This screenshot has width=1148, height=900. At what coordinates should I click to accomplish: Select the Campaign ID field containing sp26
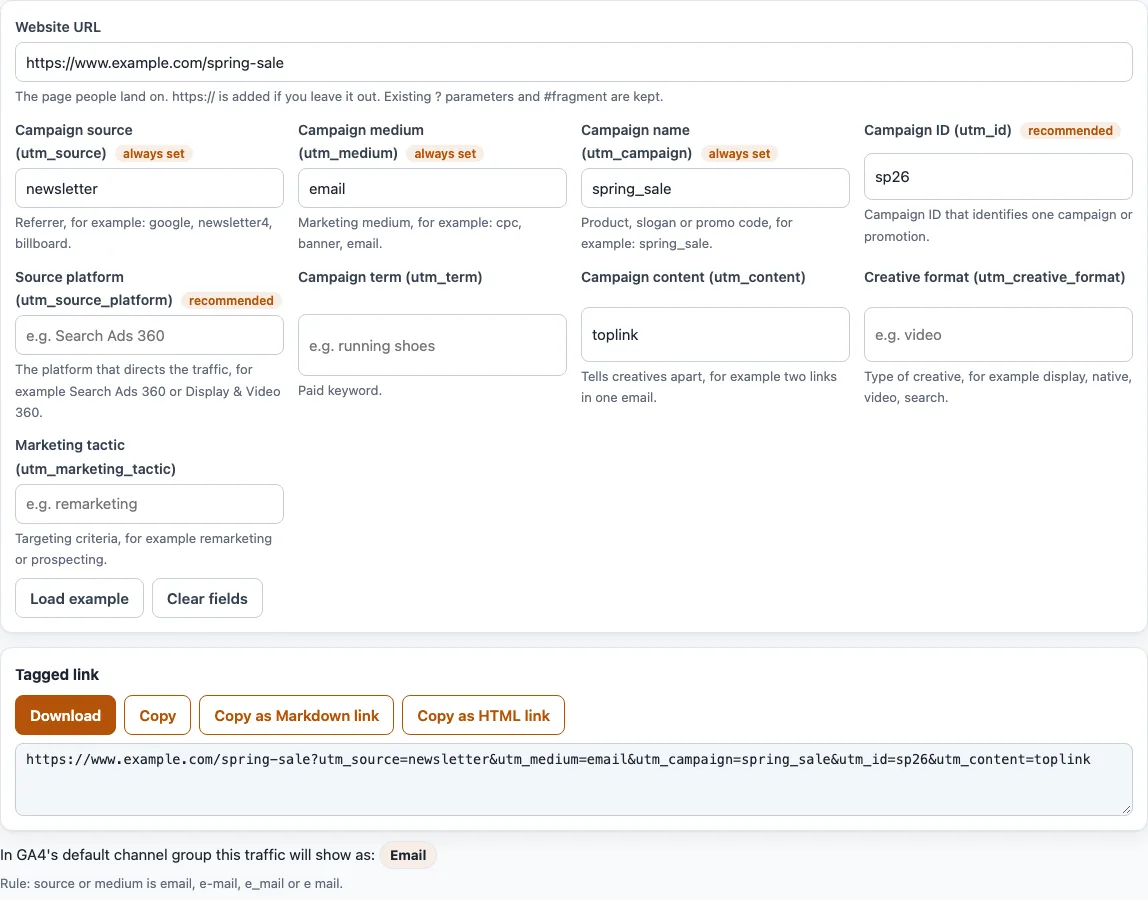tap(998, 176)
